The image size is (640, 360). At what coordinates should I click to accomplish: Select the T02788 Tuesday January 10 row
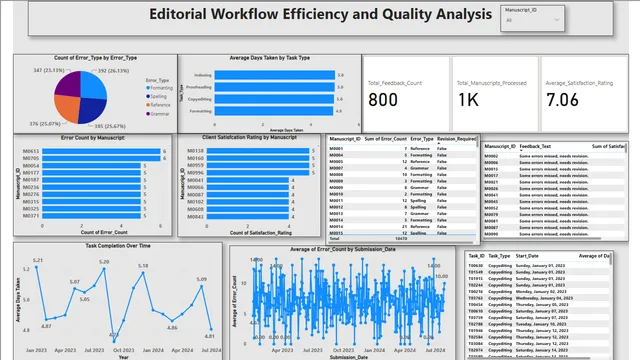click(x=539, y=324)
